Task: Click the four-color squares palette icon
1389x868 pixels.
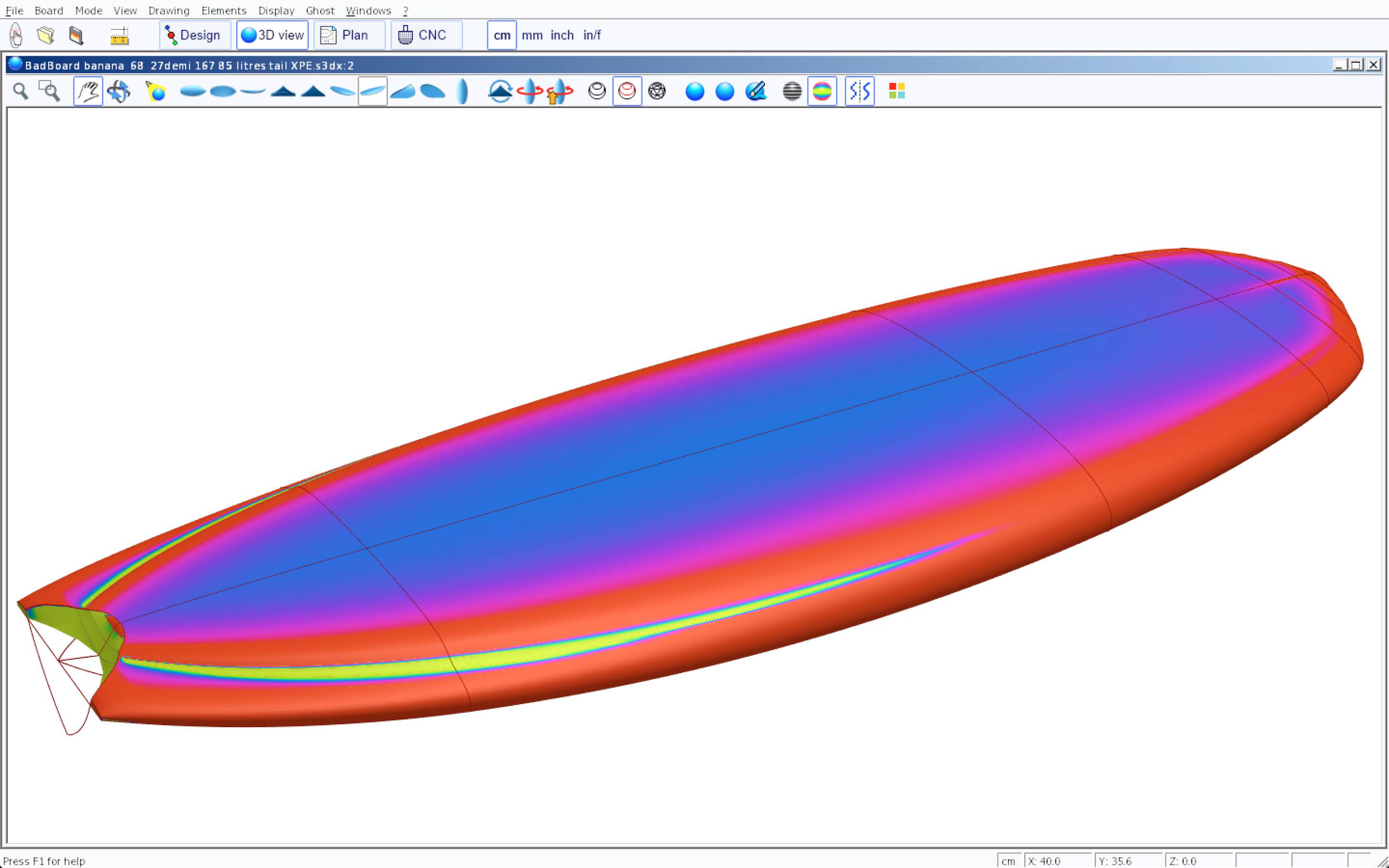Action: [897, 91]
